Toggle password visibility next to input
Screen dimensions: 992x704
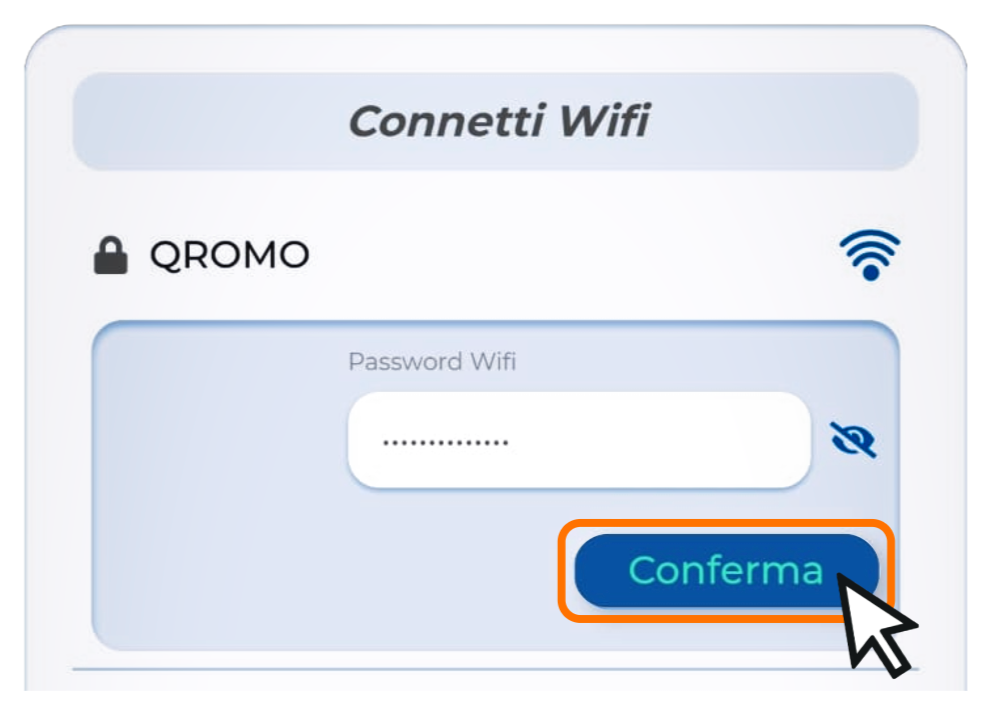pyautogui.click(x=853, y=439)
